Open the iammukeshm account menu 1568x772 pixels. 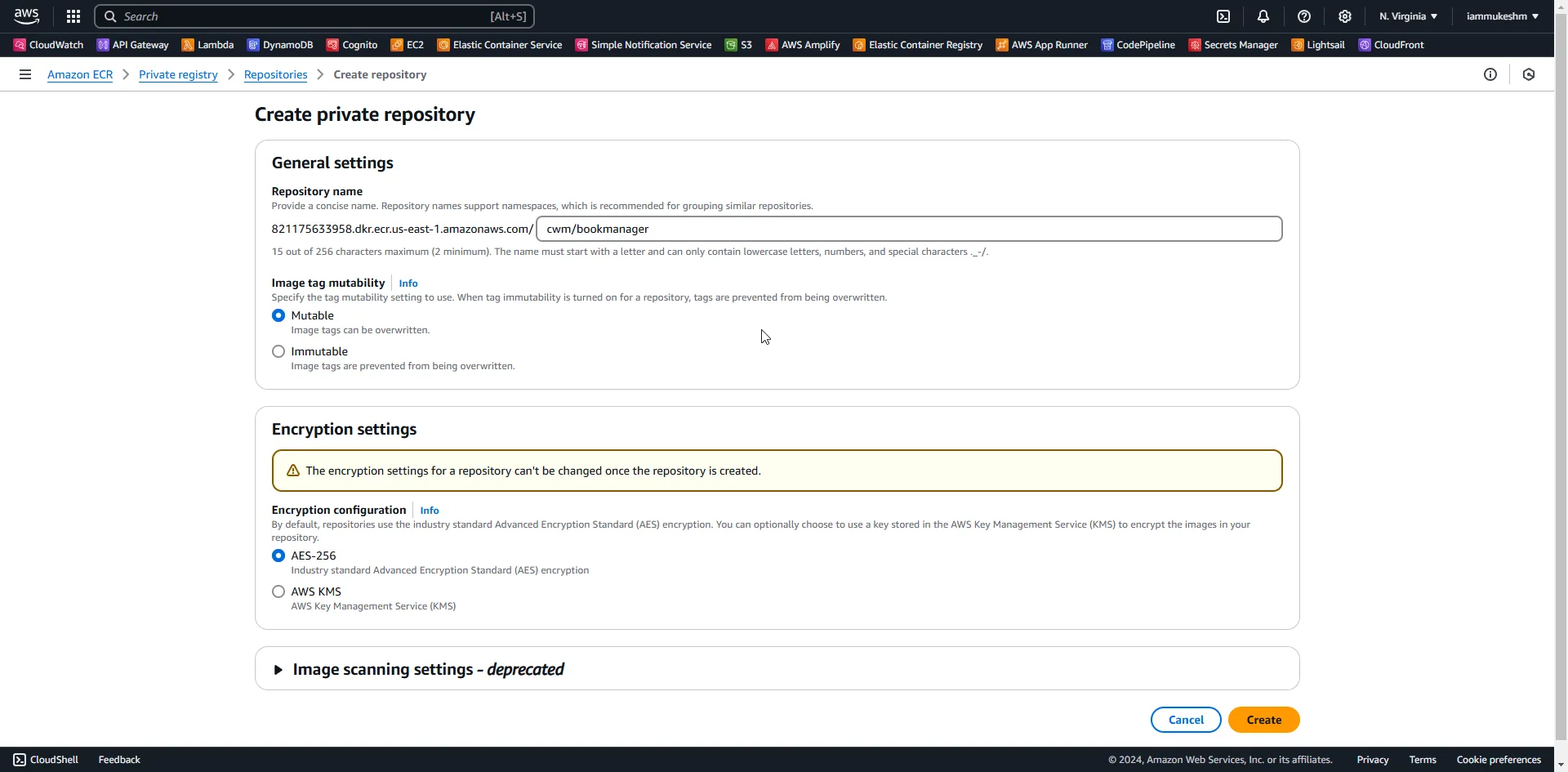(1503, 16)
